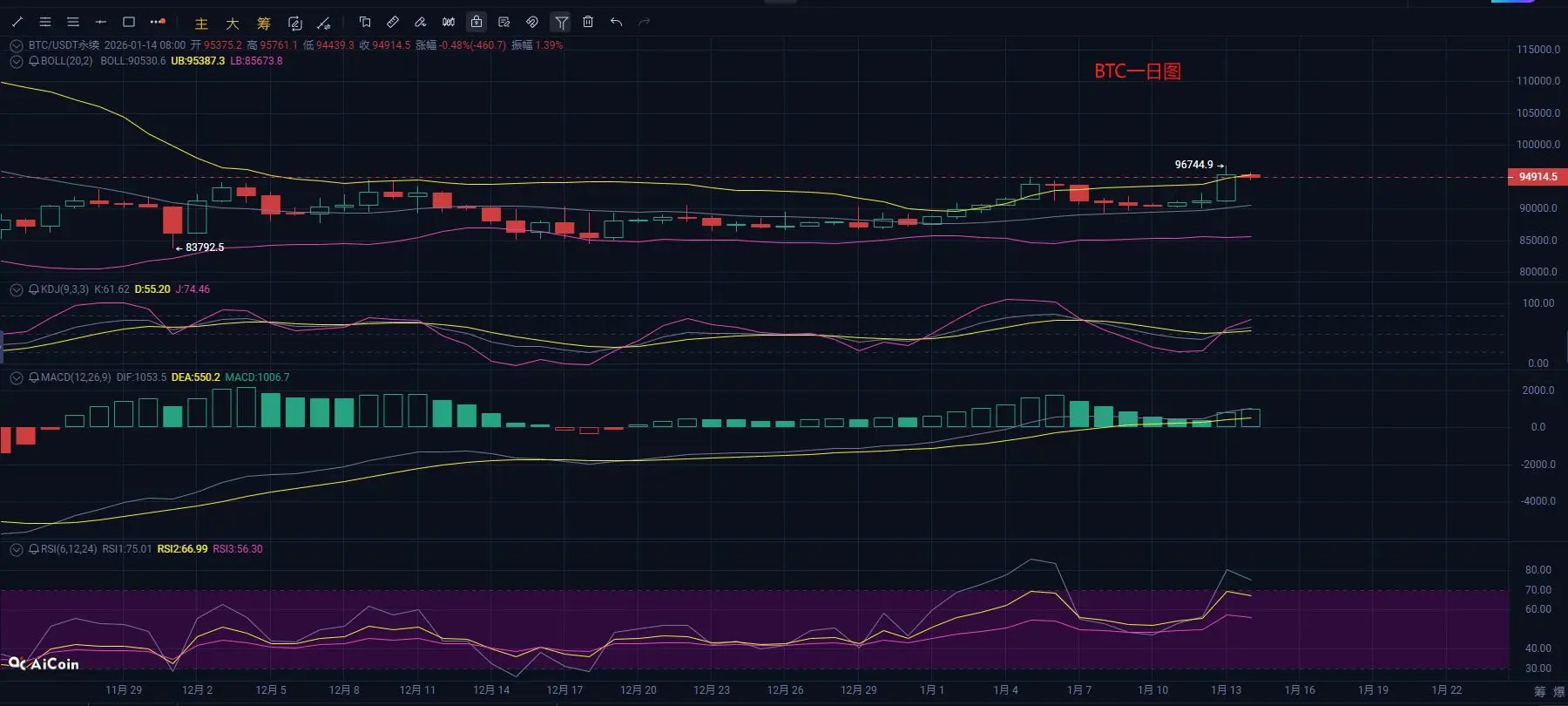The image size is (1568, 706).
Task: Click the KDJ(9,3,3) indicator label
Action: point(64,289)
